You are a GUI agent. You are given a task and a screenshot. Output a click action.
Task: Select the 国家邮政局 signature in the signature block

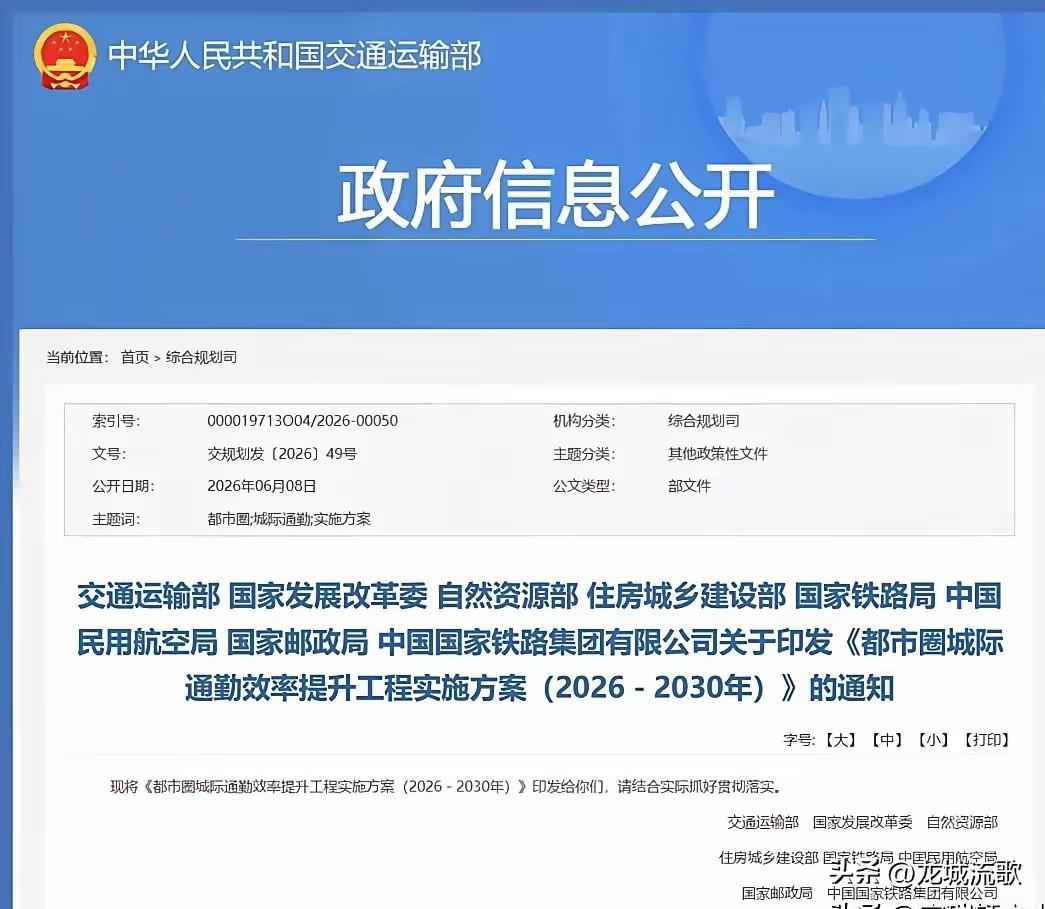click(x=777, y=893)
